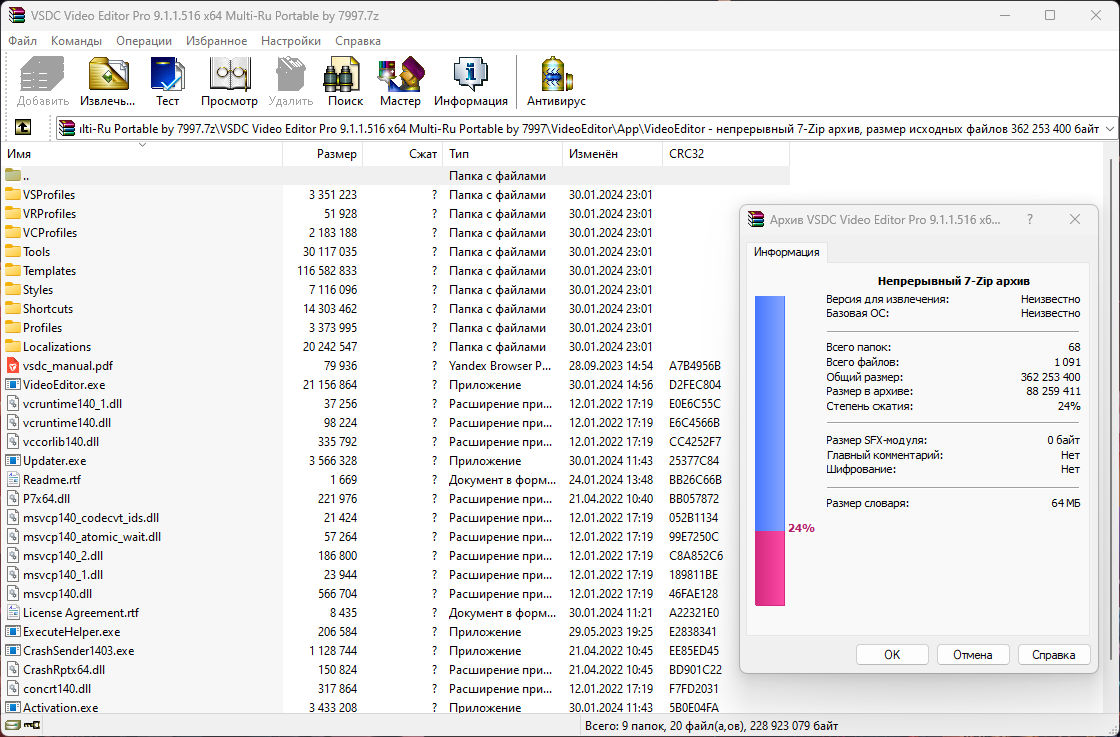Viewport: 1120px width, 737px height.
Task: Open the View (Просмотр) toolbar icon
Action: (229, 74)
